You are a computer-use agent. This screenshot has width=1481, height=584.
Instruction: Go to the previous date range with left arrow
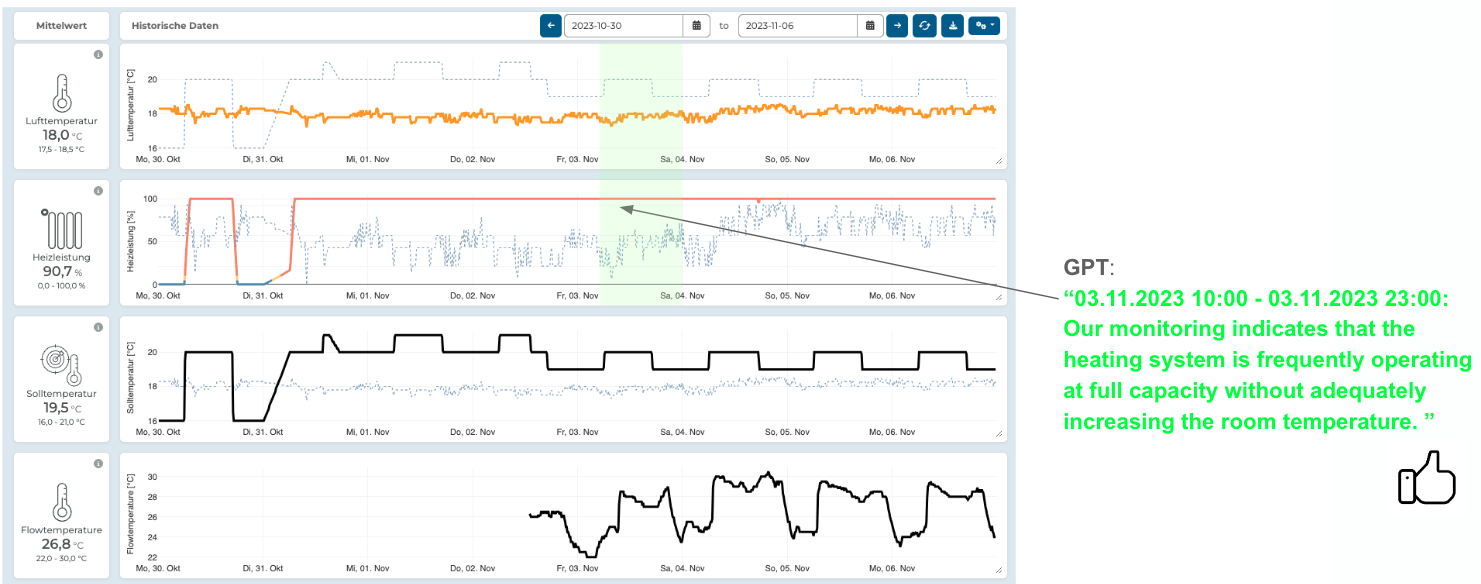[x=551, y=26]
